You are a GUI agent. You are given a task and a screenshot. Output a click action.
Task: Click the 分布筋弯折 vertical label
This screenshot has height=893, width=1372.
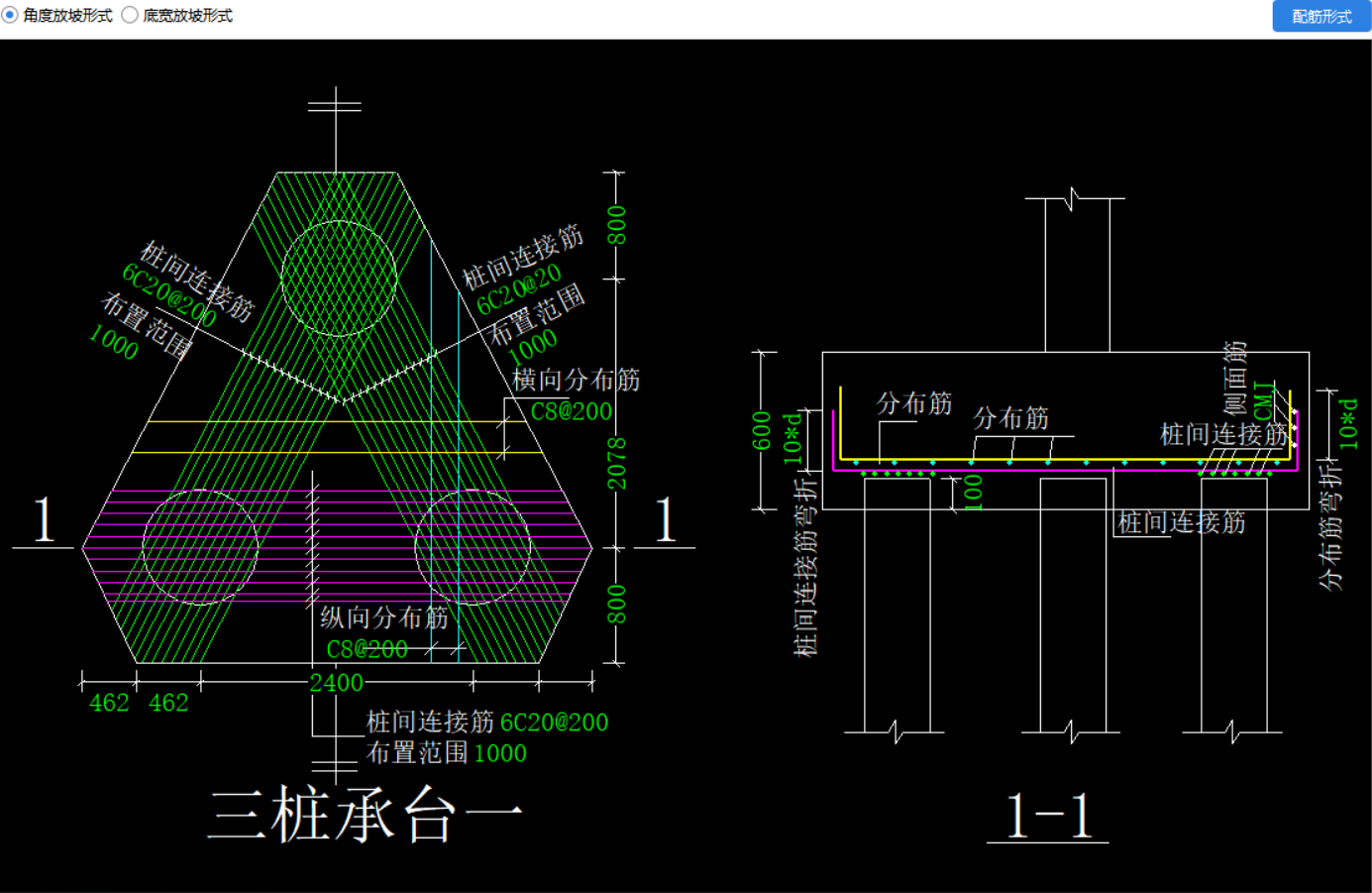point(1330,526)
